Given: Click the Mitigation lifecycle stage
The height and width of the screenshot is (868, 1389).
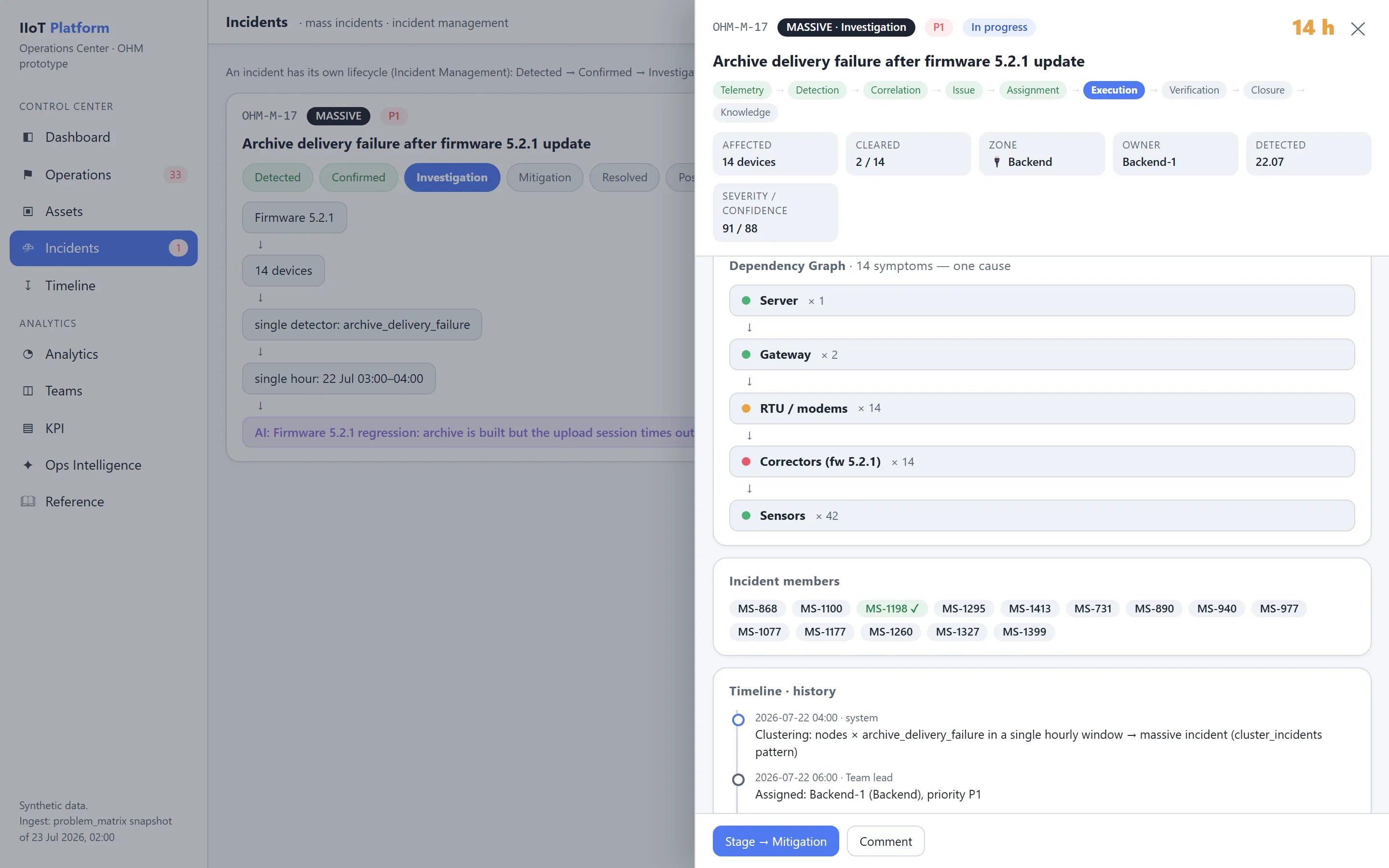Looking at the screenshot, I should (x=545, y=177).
